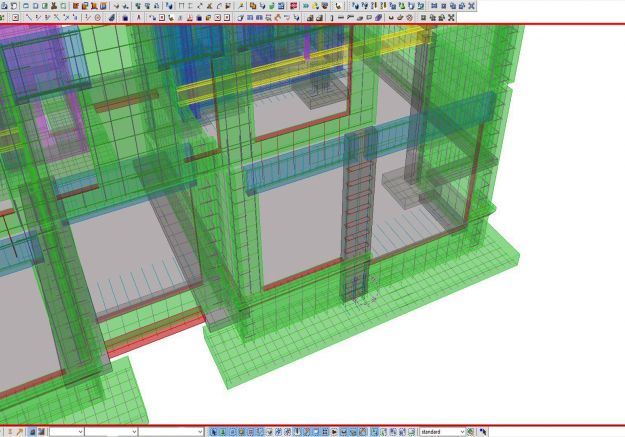Toggle the first snap switch in the bottom toolbar
The image size is (625, 437).
coord(213,431)
